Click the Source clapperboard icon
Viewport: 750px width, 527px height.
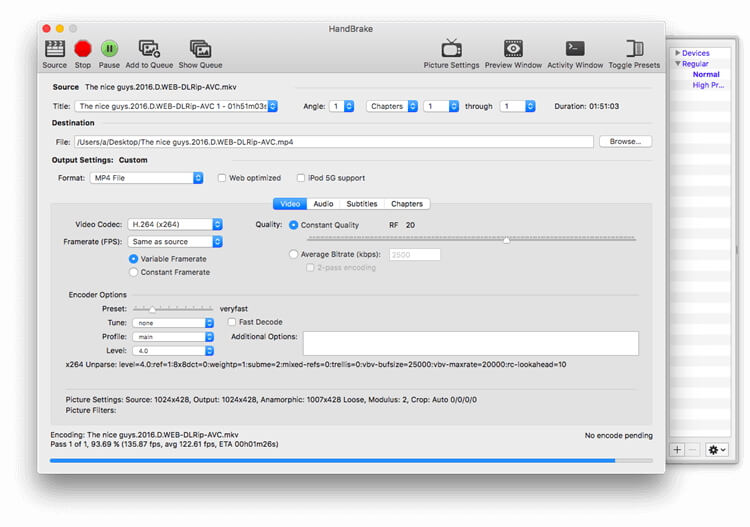pyautogui.click(x=54, y=48)
